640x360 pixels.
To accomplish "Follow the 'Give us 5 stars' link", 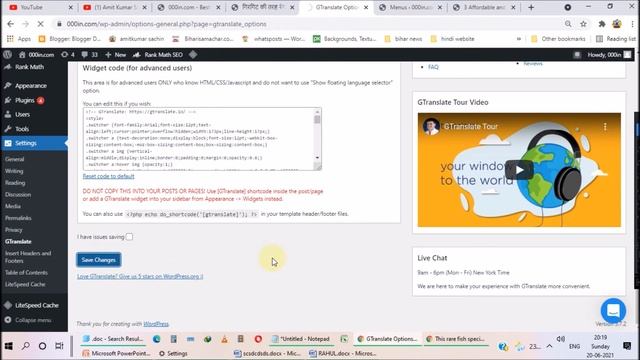I will 140,276.
